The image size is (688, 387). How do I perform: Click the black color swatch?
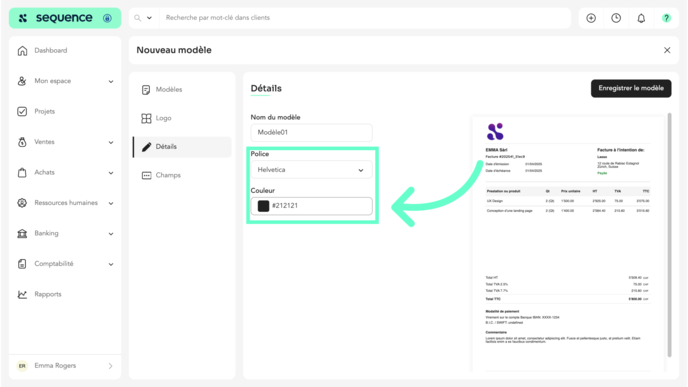coord(263,206)
